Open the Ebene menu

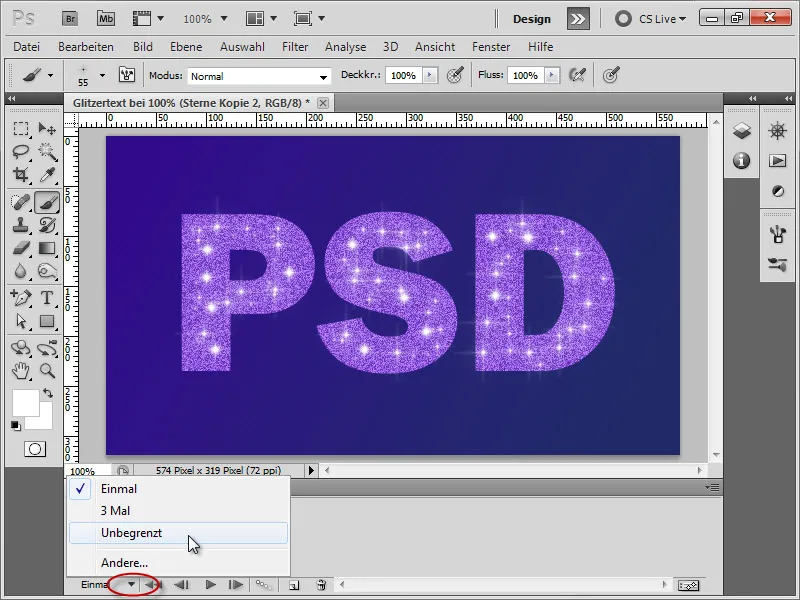186,47
